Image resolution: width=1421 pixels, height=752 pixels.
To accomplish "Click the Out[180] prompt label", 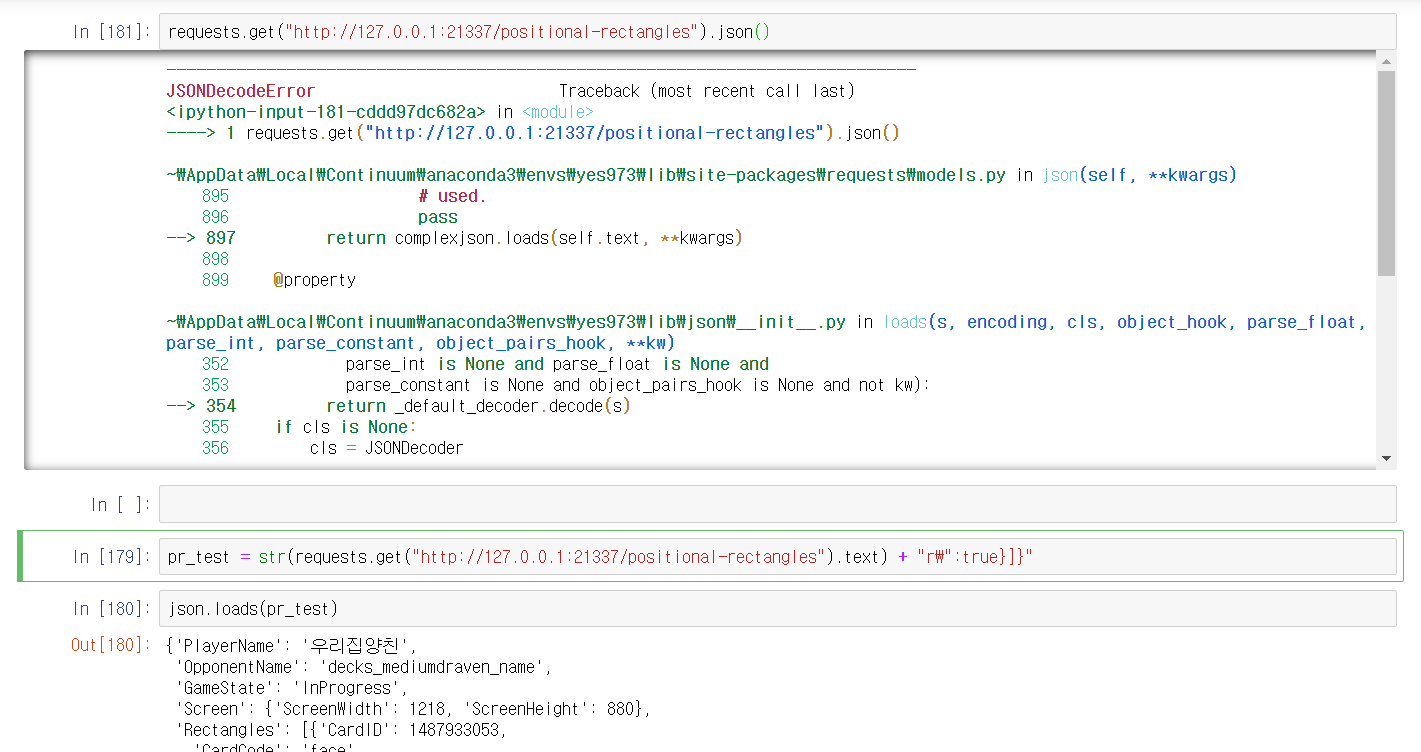I will click(x=108, y=645).
